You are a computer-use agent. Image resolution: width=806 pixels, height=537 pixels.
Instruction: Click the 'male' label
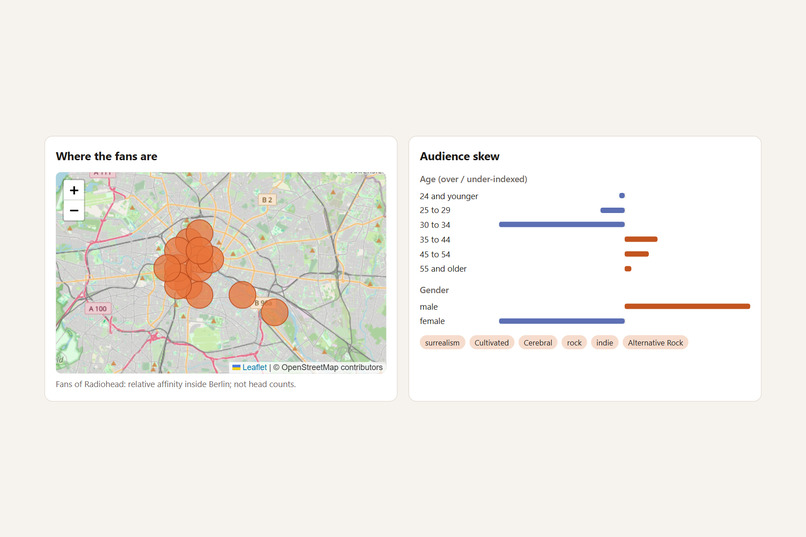(x=429, y=307)
